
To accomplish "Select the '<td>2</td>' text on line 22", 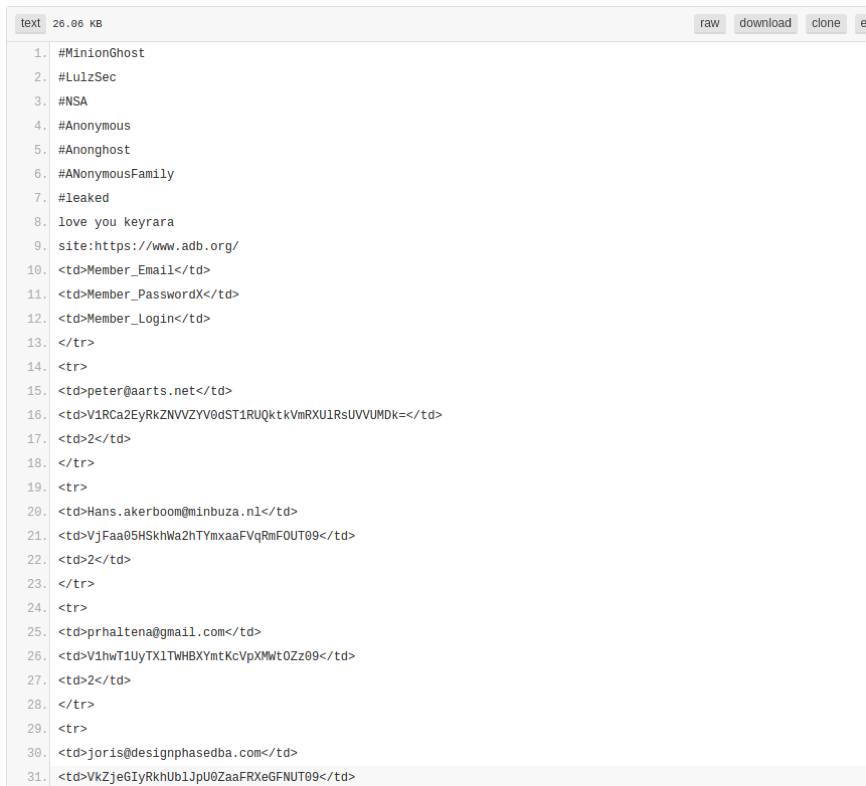I will (94, 560).
